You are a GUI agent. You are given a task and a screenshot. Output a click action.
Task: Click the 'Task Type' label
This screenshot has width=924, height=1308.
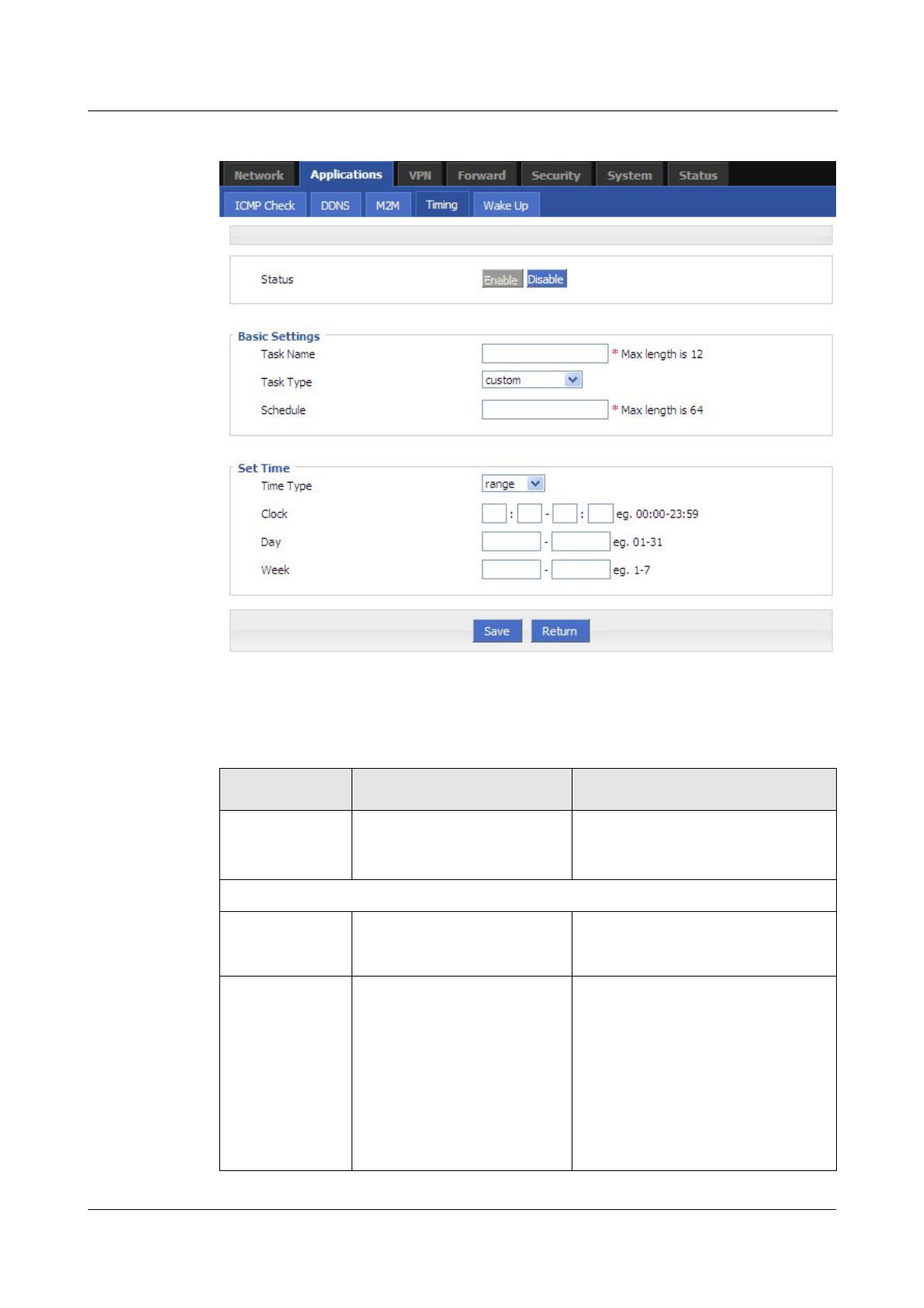(286, 382)
